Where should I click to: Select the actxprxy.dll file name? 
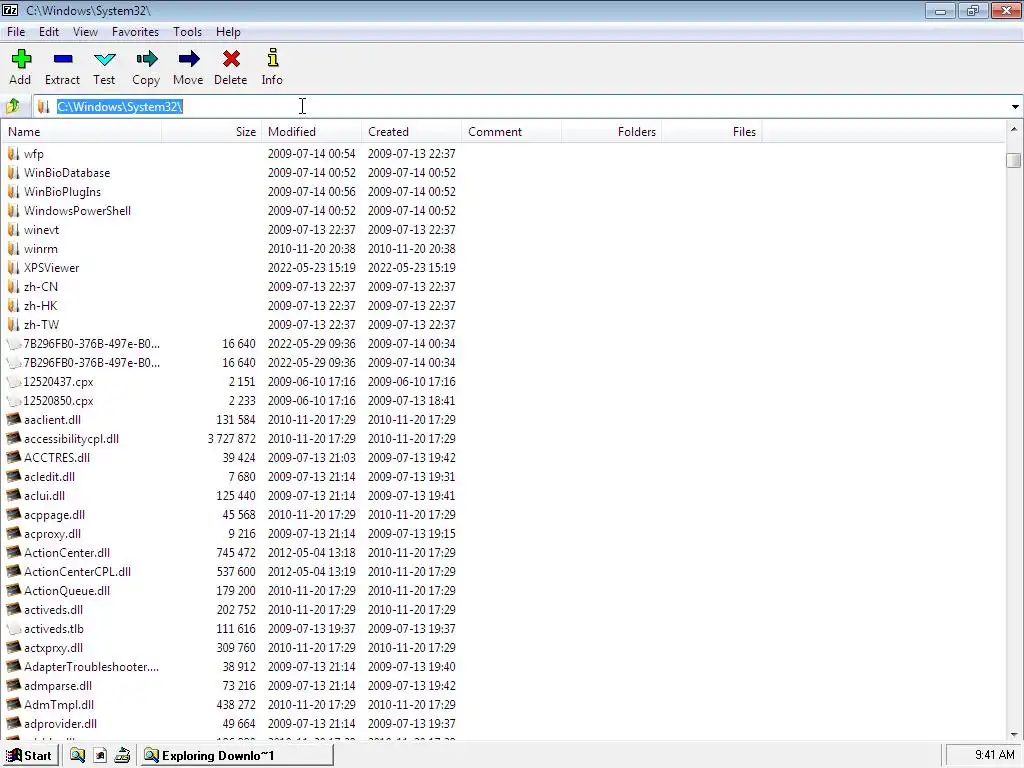pyautogui.click(x=54, y=648)
